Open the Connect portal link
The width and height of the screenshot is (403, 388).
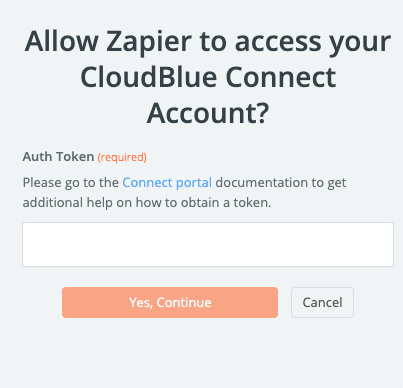point(167,183)
